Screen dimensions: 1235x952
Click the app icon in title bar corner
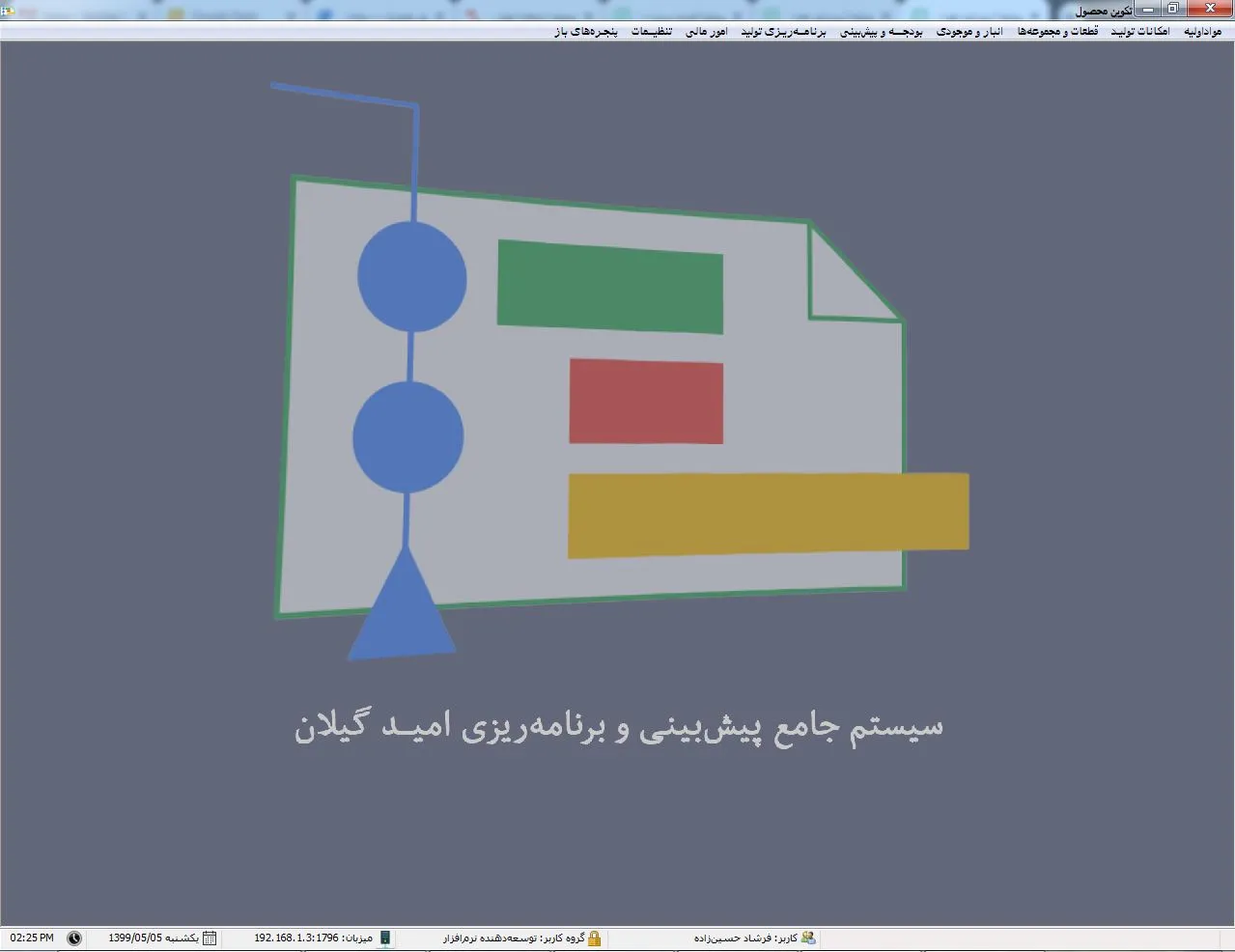(x=8, y=11)
